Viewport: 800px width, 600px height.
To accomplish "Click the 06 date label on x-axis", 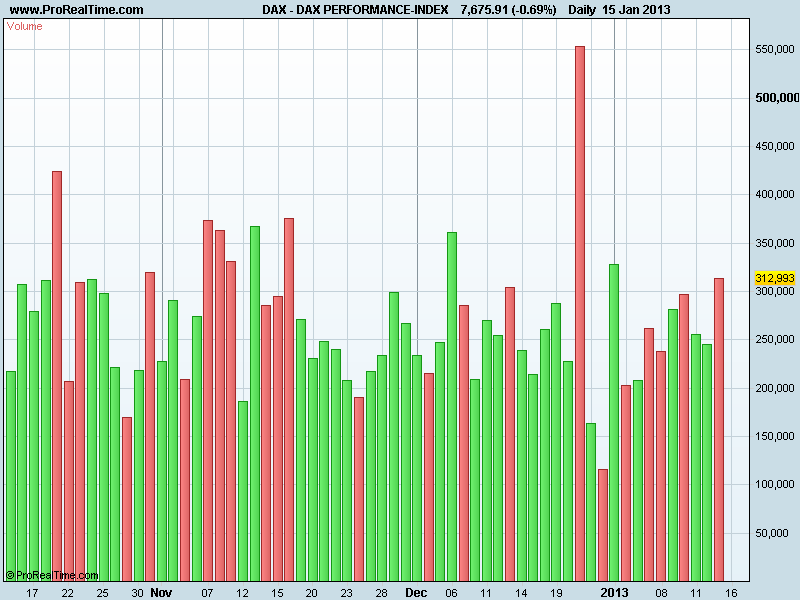I will pos(452,593).
